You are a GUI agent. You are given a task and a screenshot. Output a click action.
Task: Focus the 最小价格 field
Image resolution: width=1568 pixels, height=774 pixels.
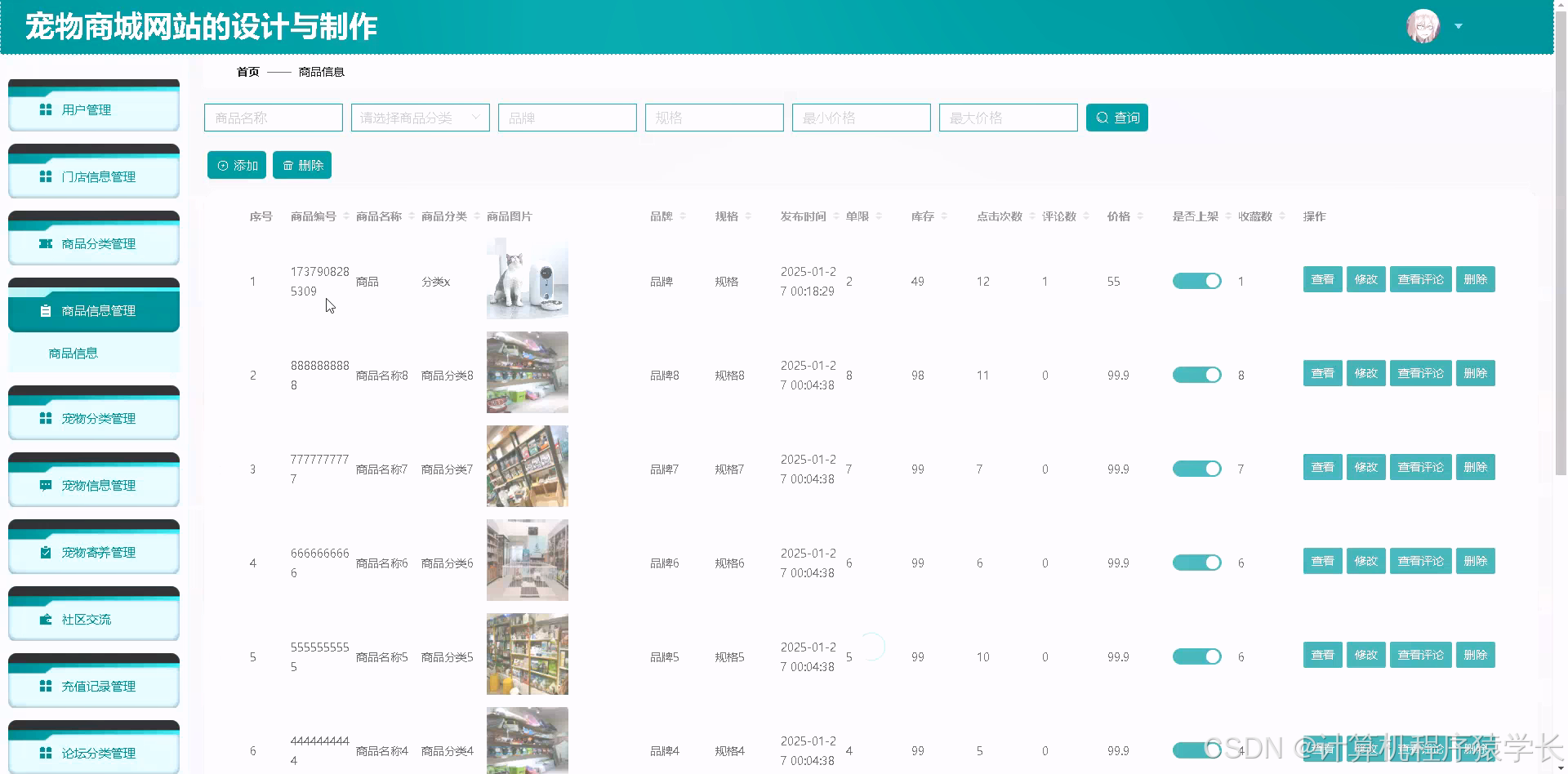862,118
